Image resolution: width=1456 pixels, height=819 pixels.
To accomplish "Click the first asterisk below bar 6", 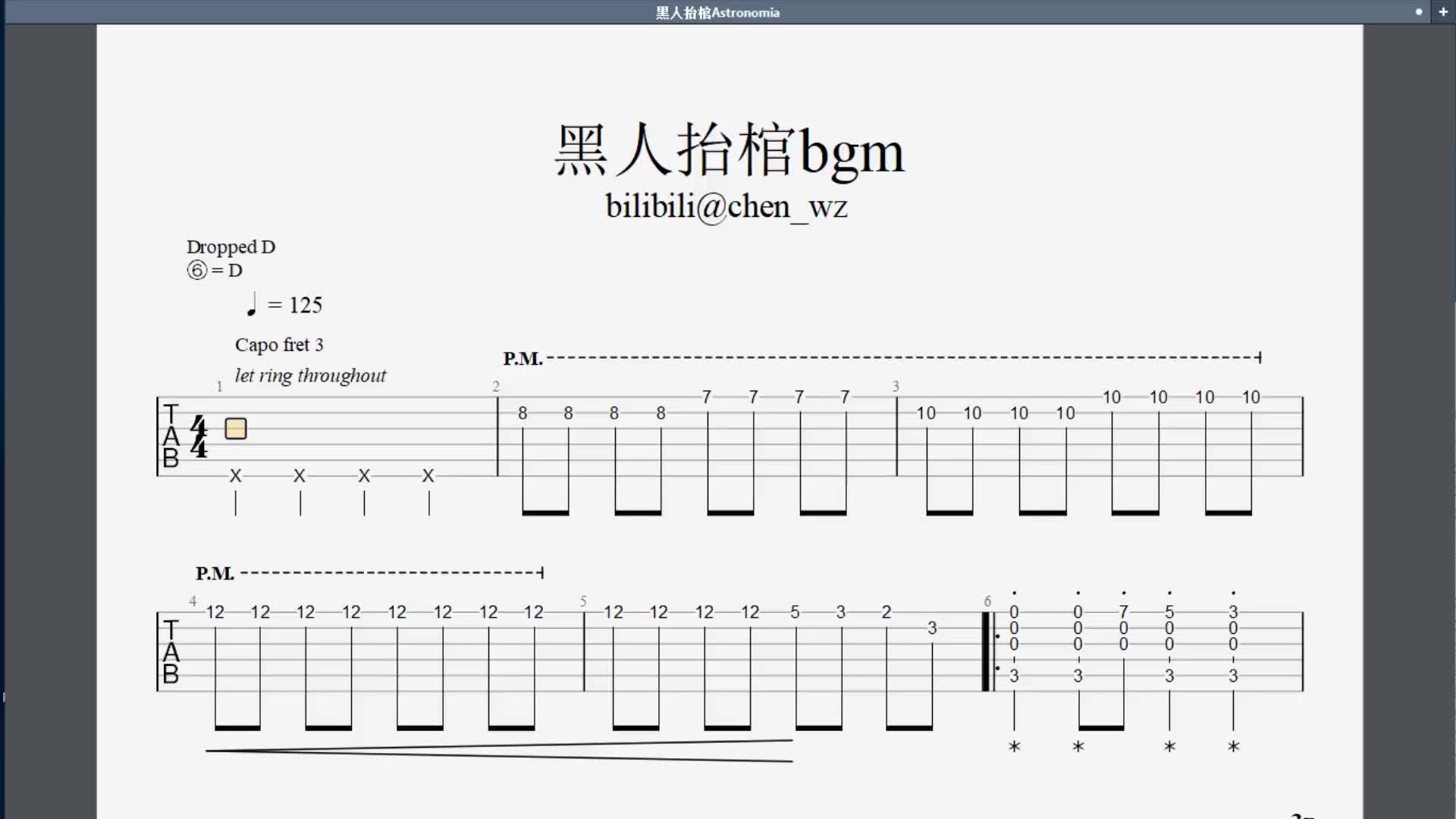I will (1015, 747).
